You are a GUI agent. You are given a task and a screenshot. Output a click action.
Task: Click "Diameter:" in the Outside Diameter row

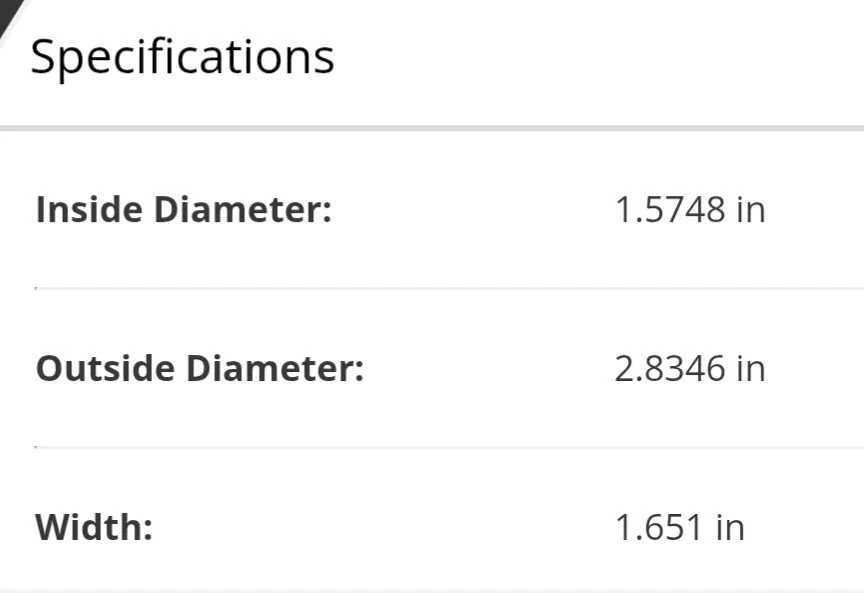273,369
